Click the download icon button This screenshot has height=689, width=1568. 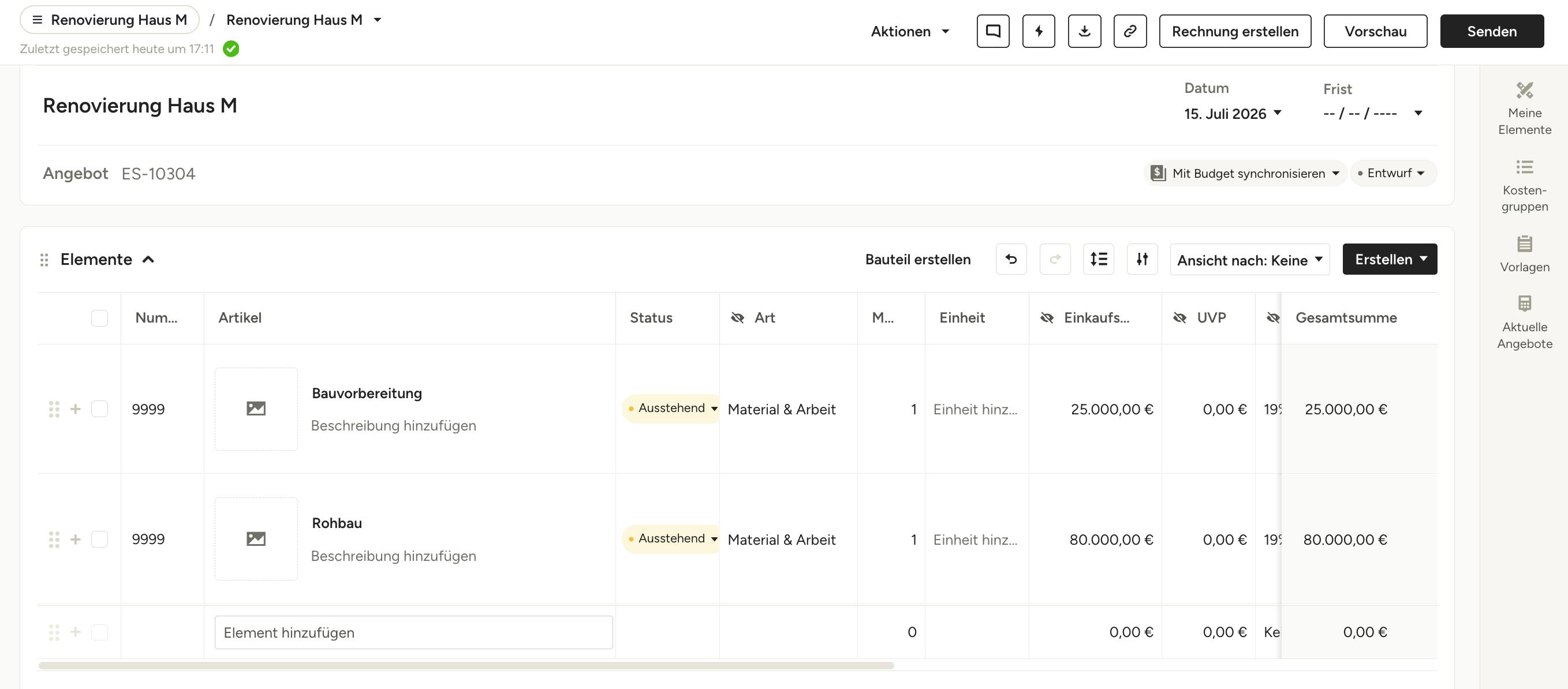coord(1084,31)
